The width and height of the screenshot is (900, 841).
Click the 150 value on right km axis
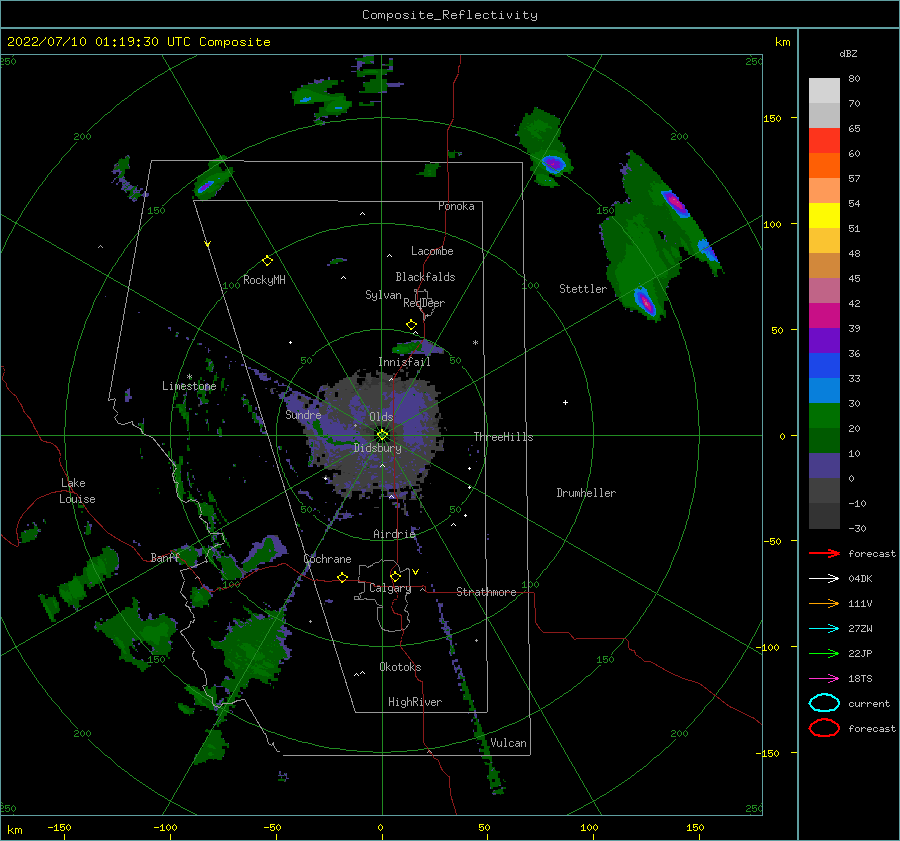pos(773,118)
